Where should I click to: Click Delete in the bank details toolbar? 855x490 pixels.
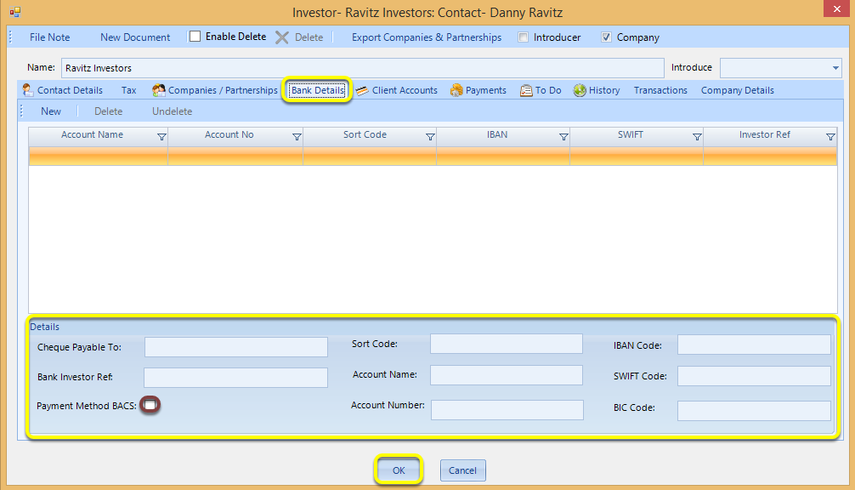coord(108,111)
